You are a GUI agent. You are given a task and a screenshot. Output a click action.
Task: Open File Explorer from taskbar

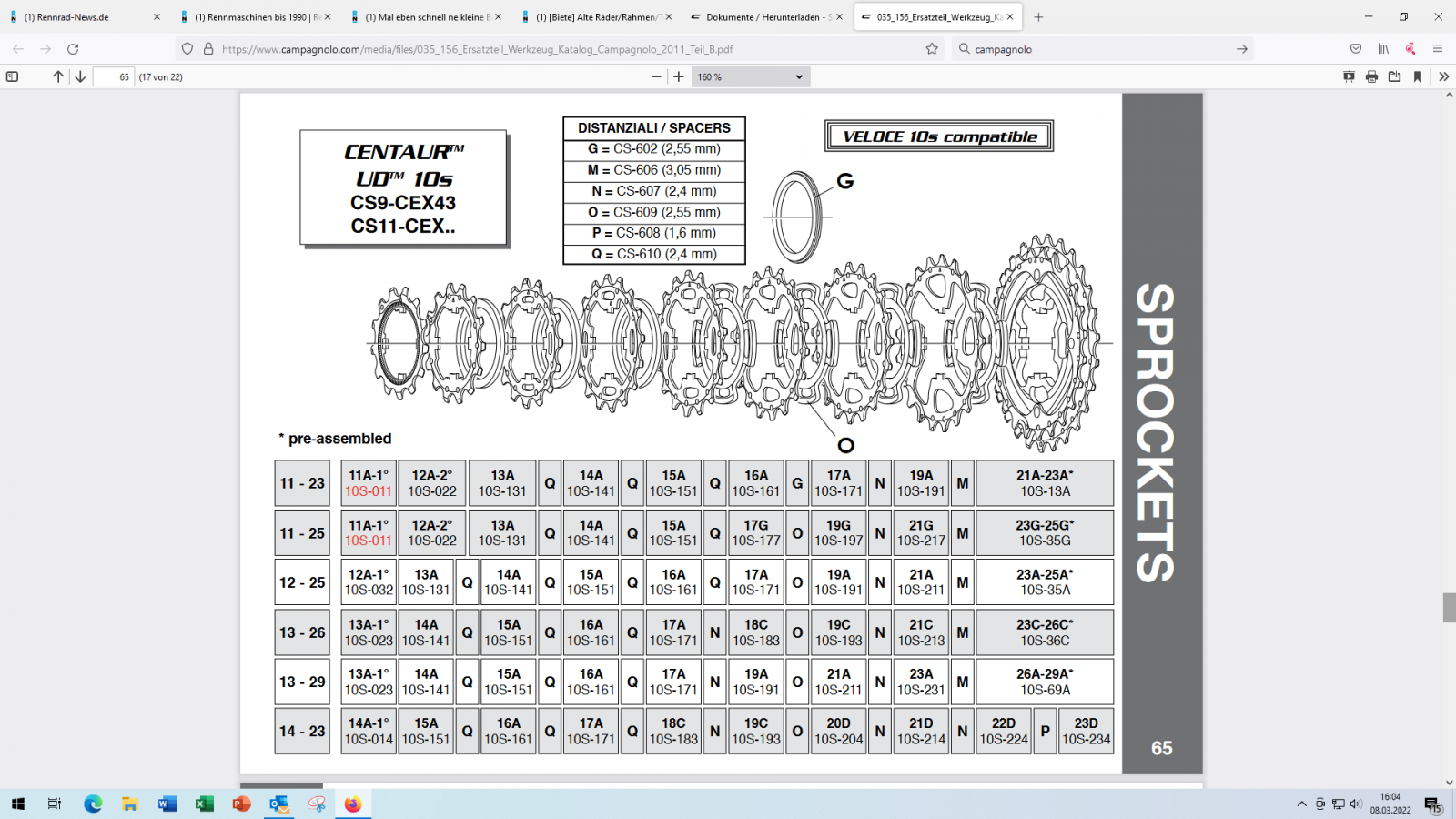[130, 804]
